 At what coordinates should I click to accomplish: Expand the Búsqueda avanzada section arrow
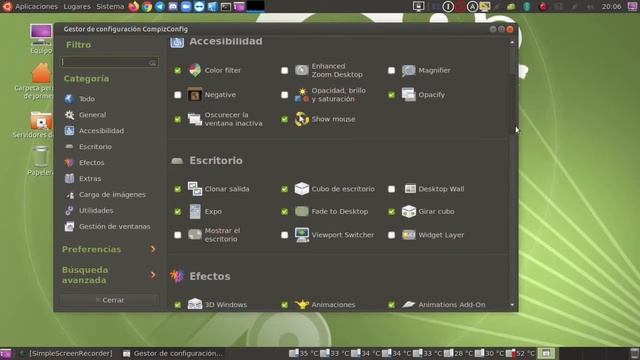point(153,275)
